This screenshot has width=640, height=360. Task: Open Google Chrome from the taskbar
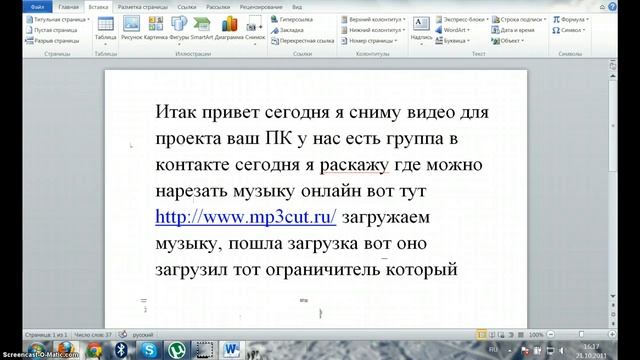click(93, 350)
